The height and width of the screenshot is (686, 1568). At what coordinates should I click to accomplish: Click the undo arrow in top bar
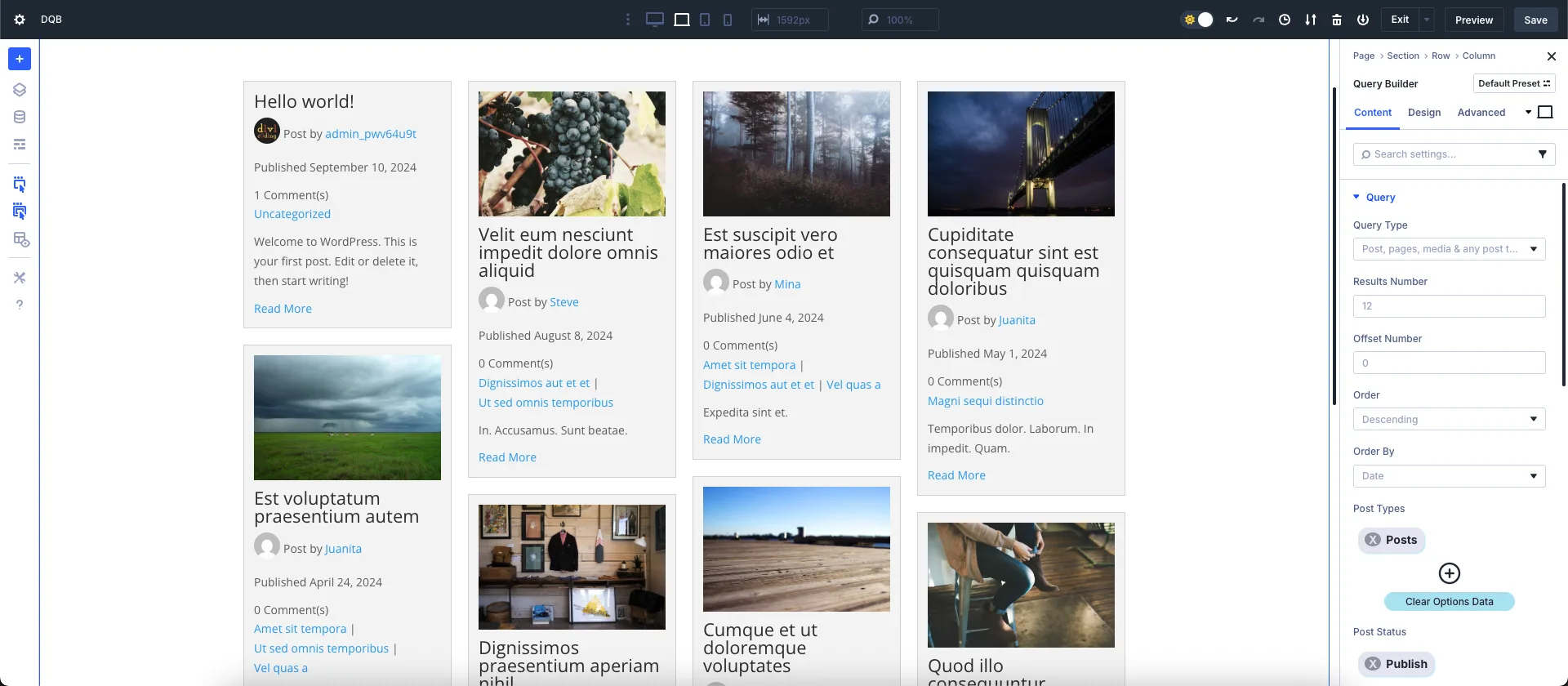coord(1232,20)
